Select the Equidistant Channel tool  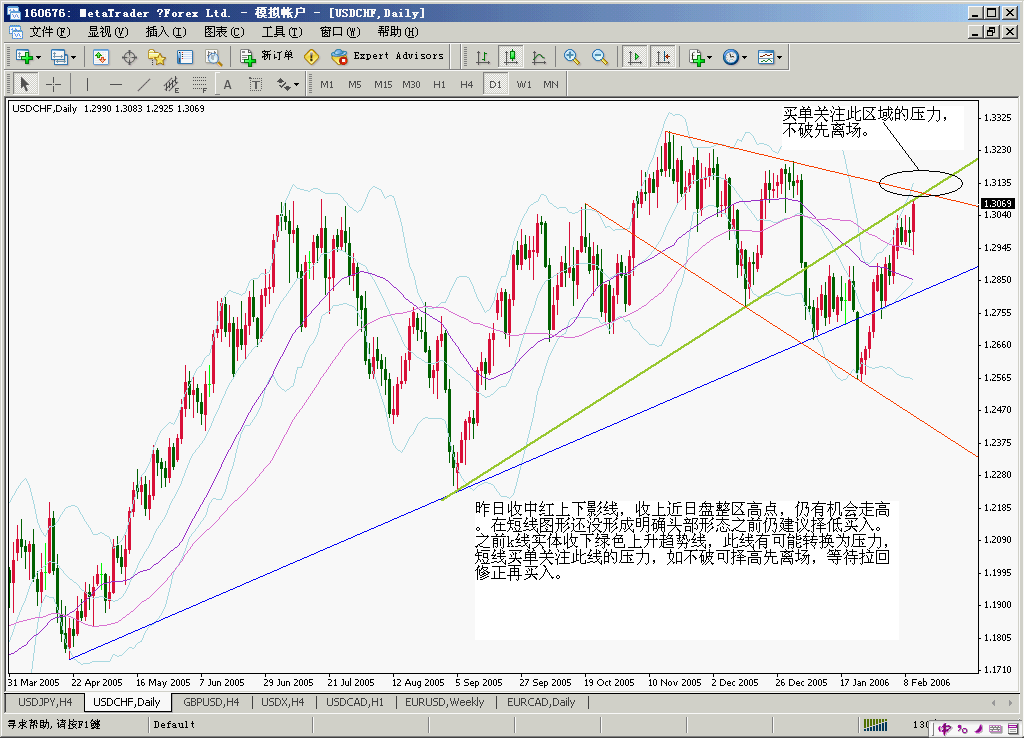[171, 84]
